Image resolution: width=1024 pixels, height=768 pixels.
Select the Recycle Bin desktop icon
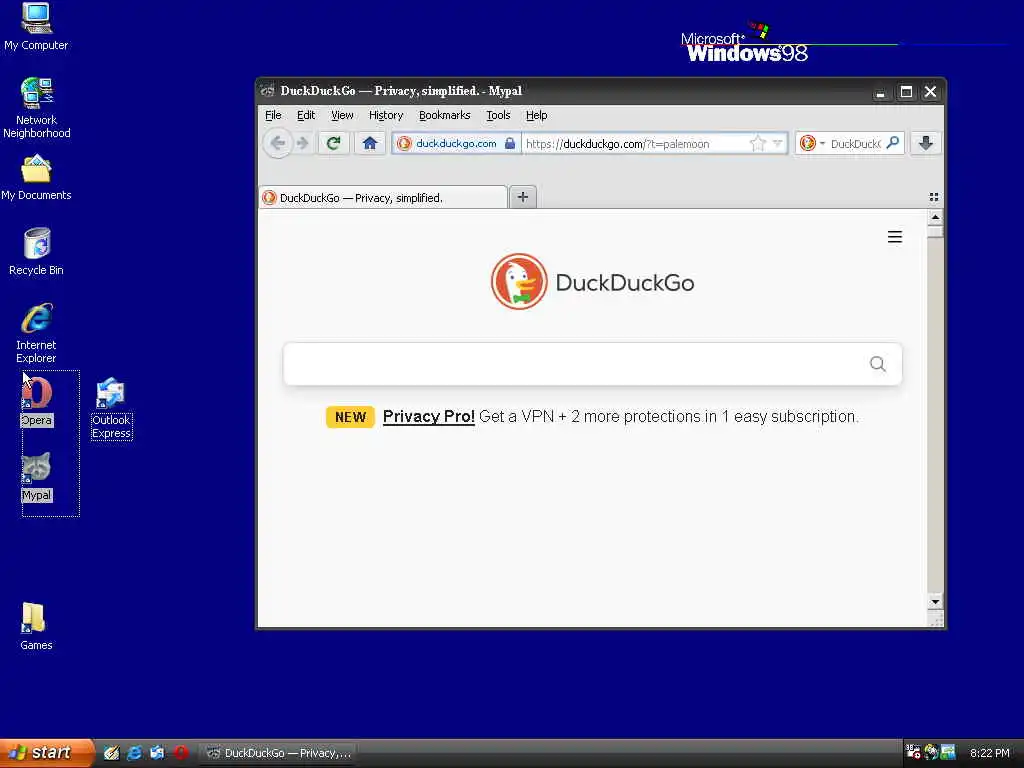(x=37, y=252)
